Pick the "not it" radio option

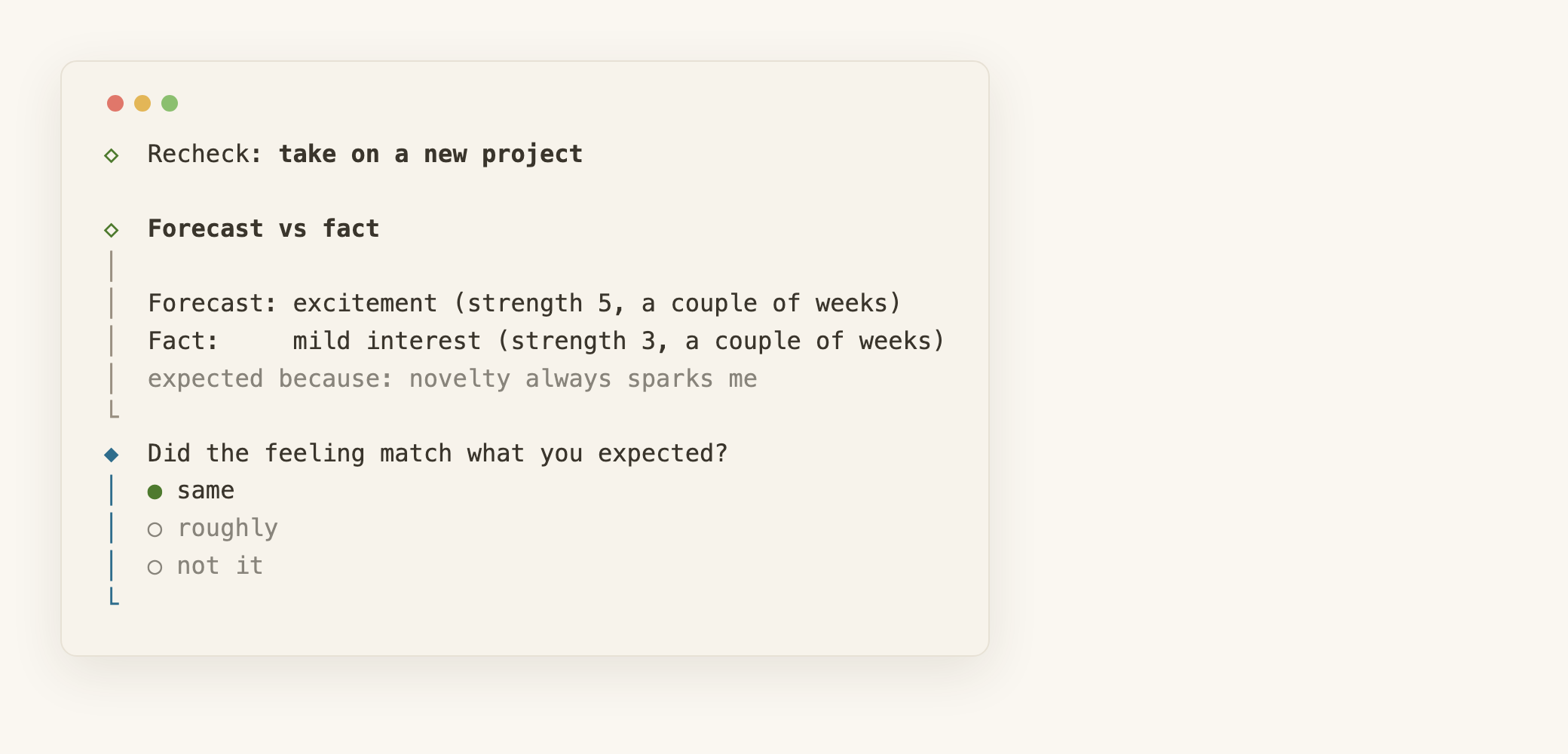pos(205,566)
